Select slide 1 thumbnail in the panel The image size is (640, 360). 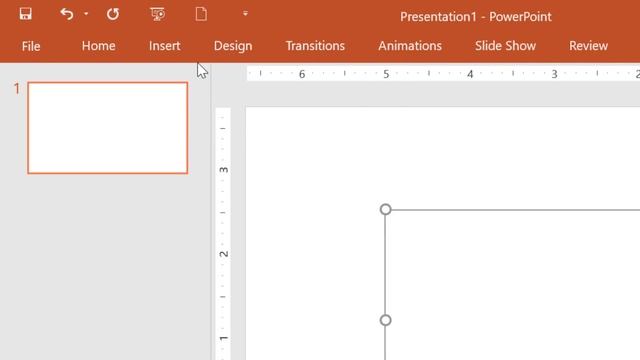point(108,128)
